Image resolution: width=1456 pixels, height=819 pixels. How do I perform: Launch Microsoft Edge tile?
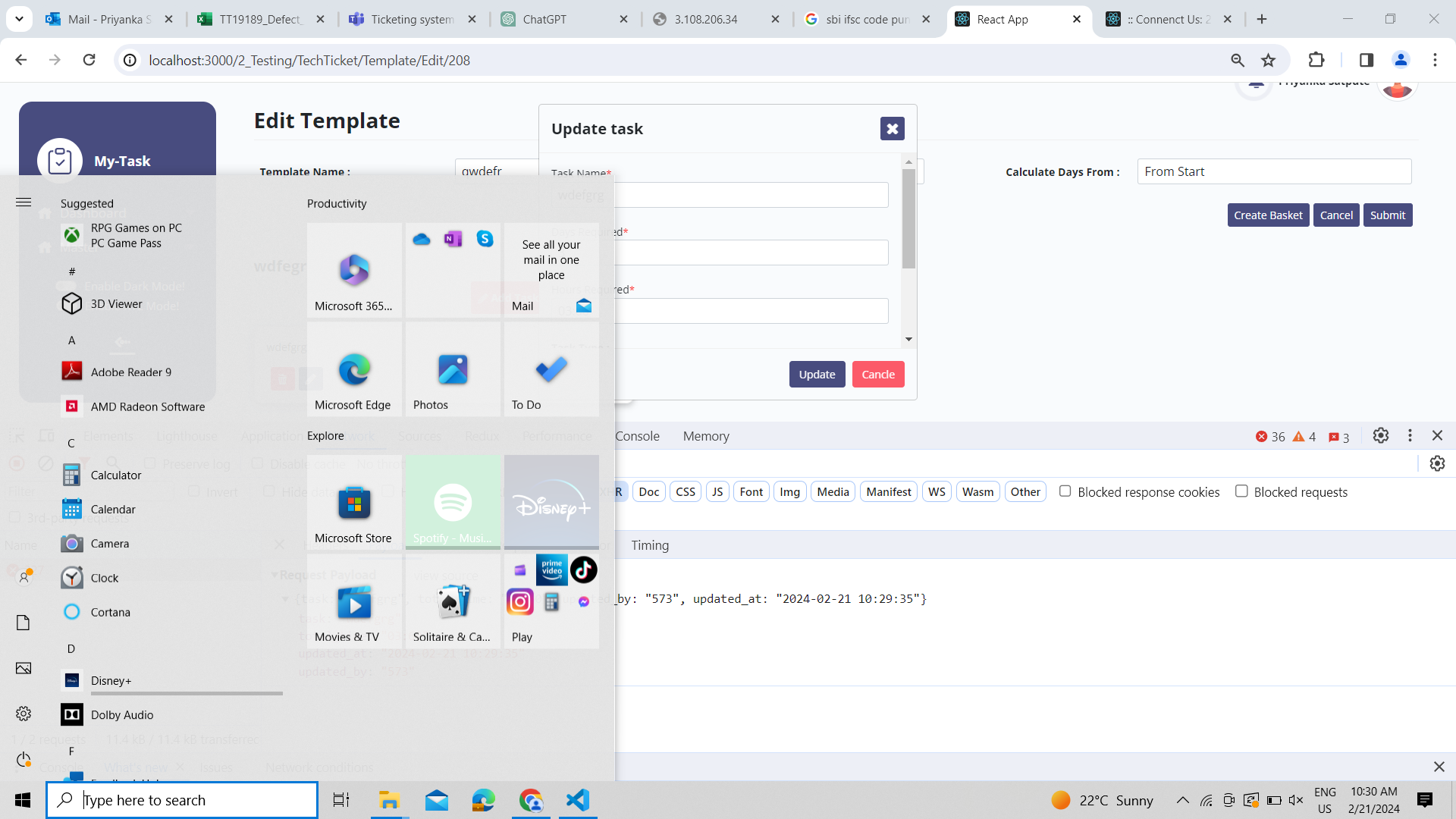(x=354, y=369)
